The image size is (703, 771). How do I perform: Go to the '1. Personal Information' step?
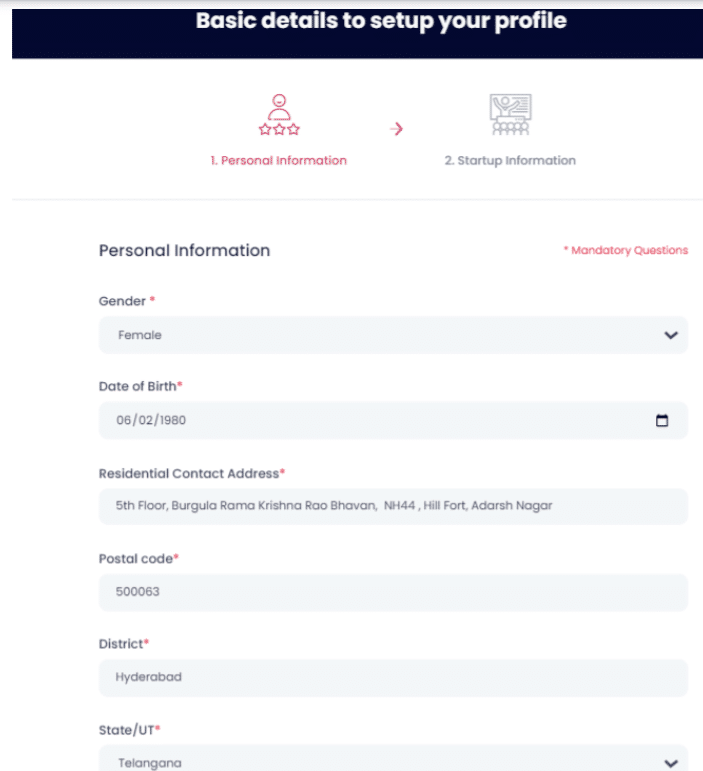click(x=279, y=160)
